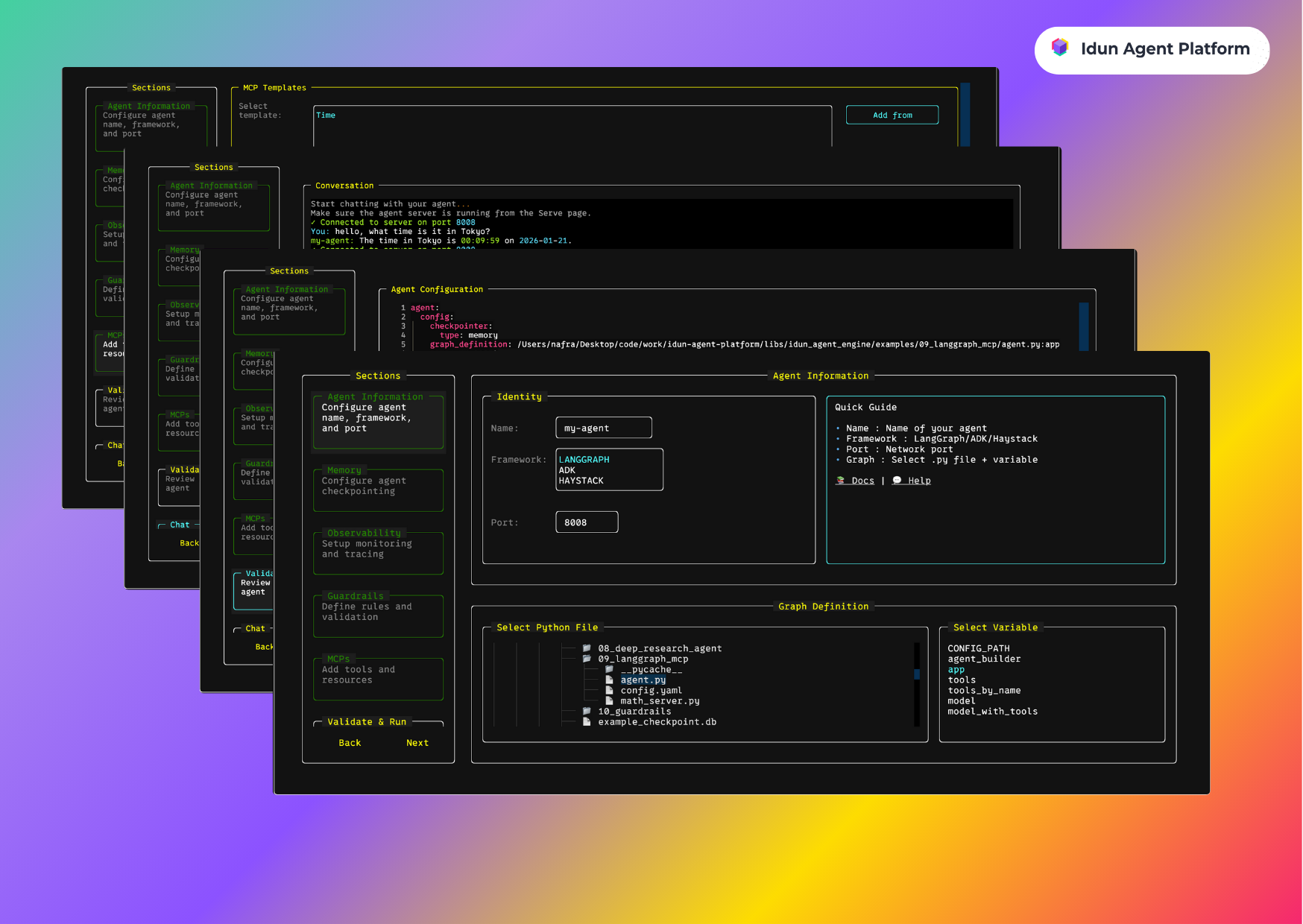Click the Next button

(417, 742)
